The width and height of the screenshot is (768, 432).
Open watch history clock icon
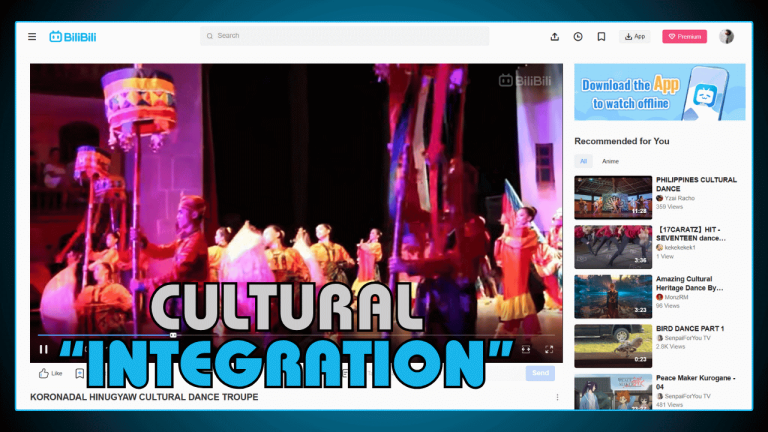pos(578,37)
